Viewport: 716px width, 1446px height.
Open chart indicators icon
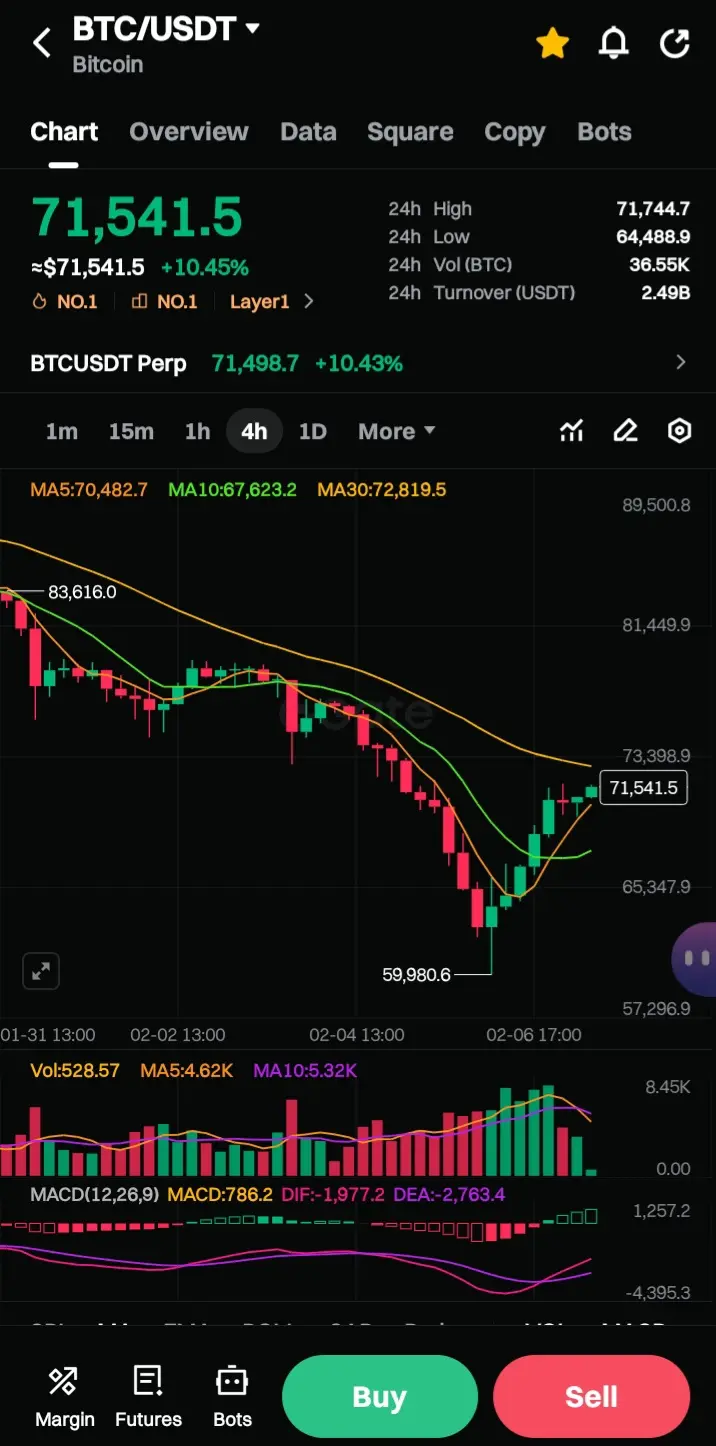click(x=572, y=431)
